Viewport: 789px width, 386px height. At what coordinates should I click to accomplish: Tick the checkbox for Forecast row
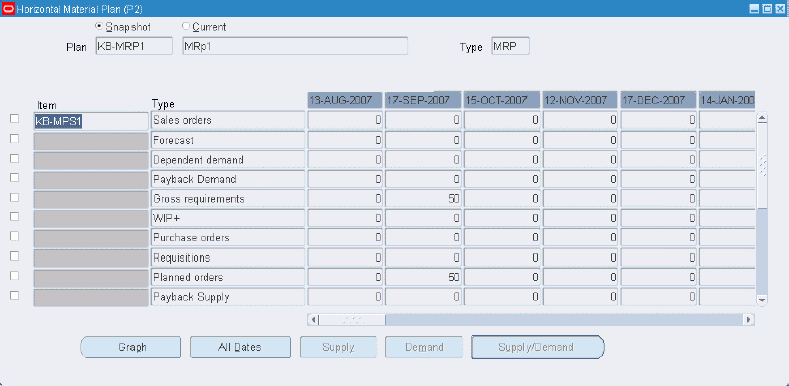point(15,138)
